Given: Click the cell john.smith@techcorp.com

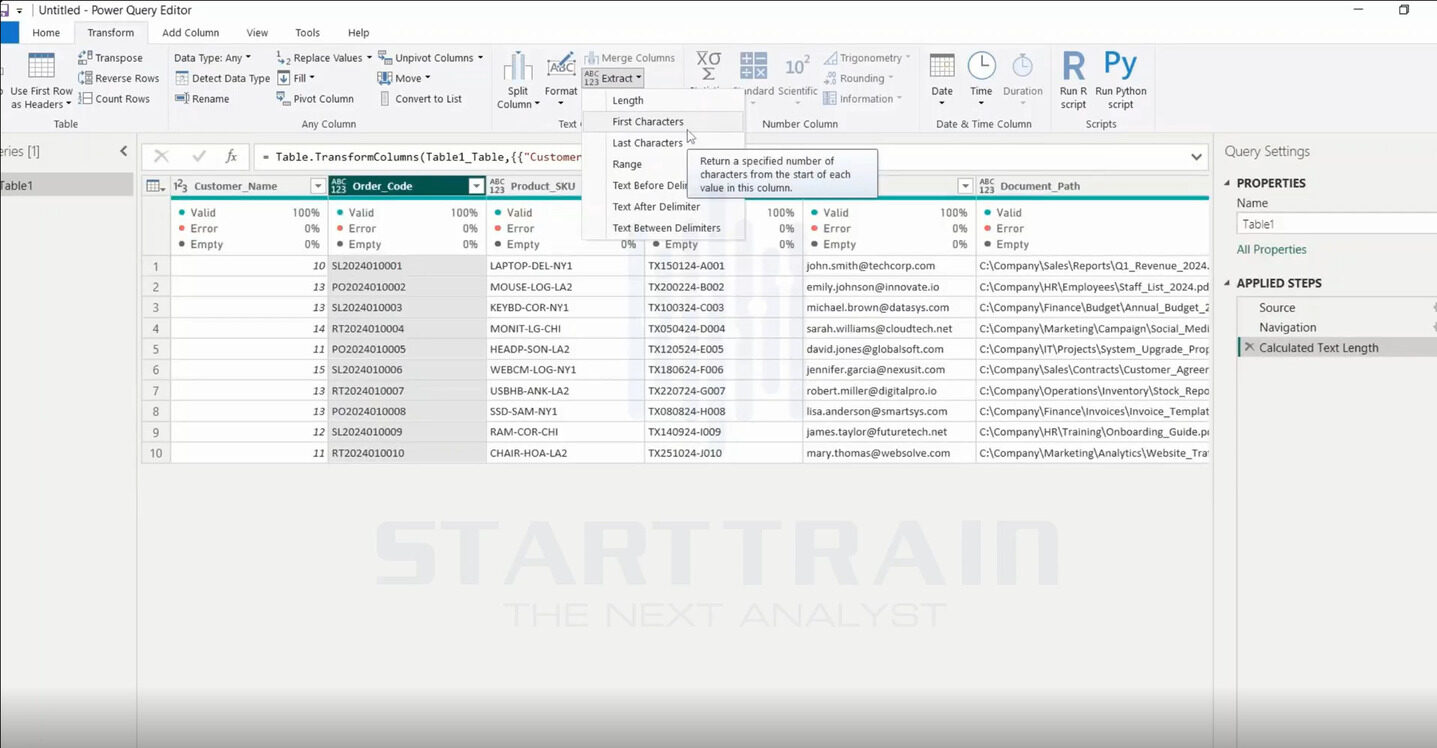Looking at the screenshot, I should point(889,266).
